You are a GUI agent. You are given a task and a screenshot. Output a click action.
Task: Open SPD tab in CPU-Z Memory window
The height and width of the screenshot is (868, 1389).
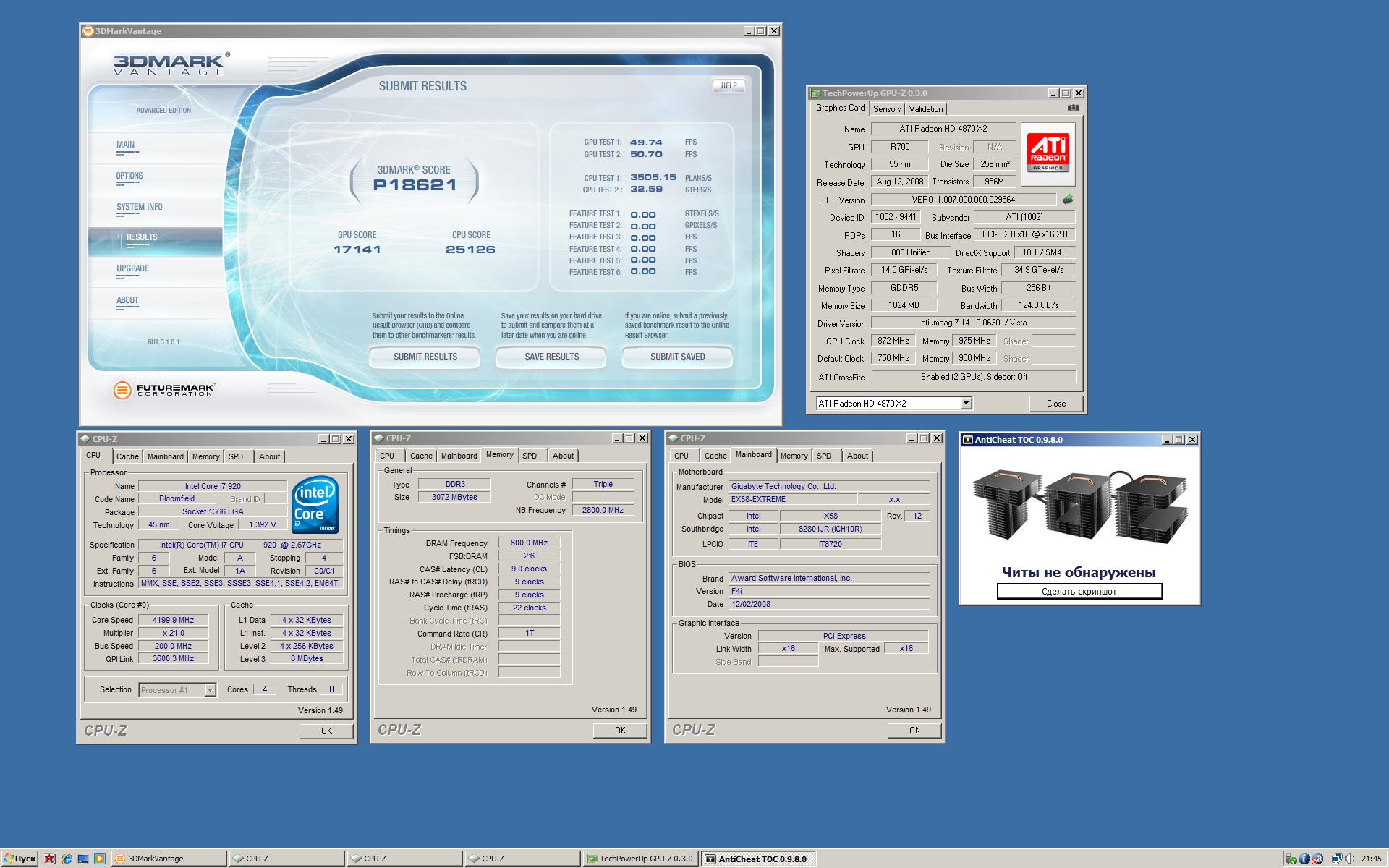pos(530,456)
